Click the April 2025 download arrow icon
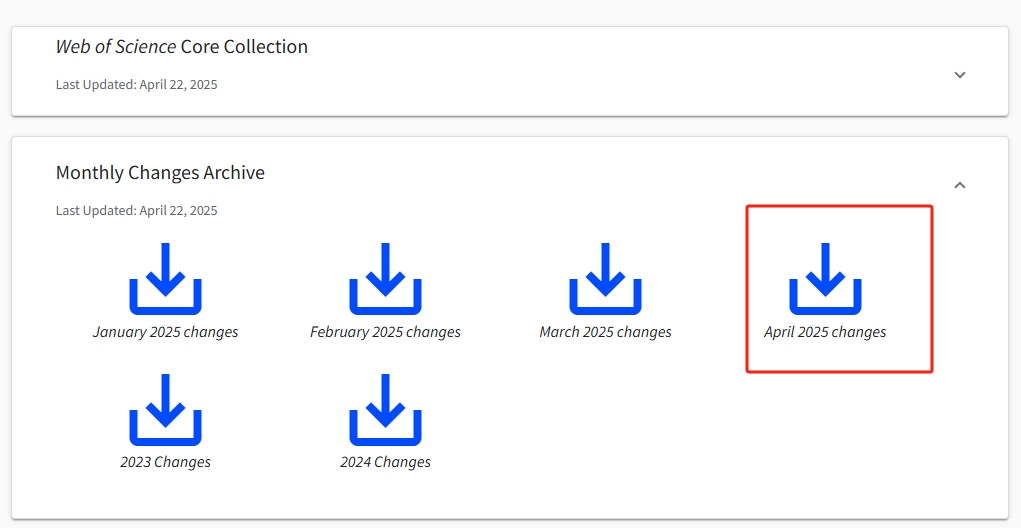This screenshot has width=1021, height=528. coord(826,279)
